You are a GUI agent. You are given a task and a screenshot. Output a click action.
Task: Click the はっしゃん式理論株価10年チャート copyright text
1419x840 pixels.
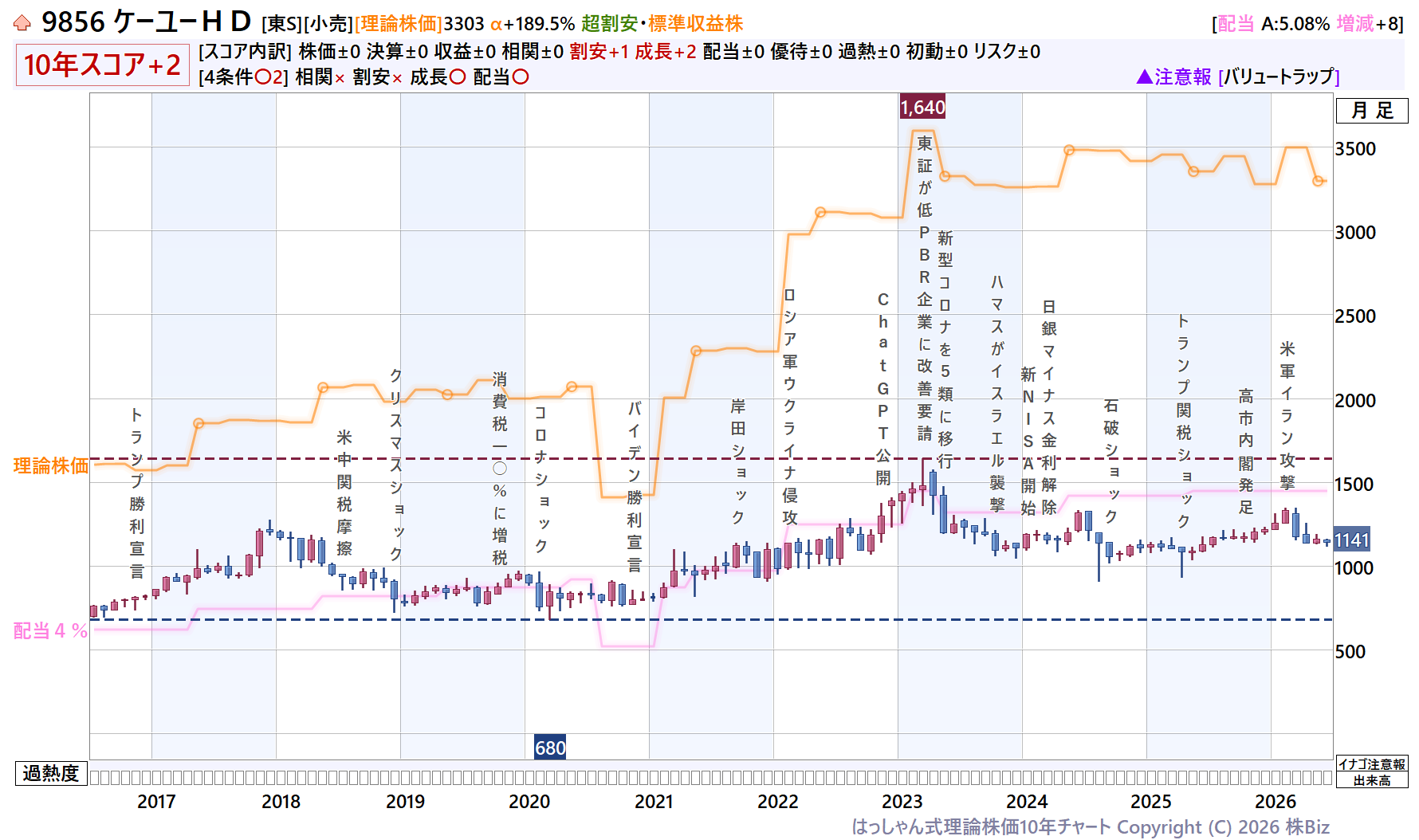(1091, 827)
